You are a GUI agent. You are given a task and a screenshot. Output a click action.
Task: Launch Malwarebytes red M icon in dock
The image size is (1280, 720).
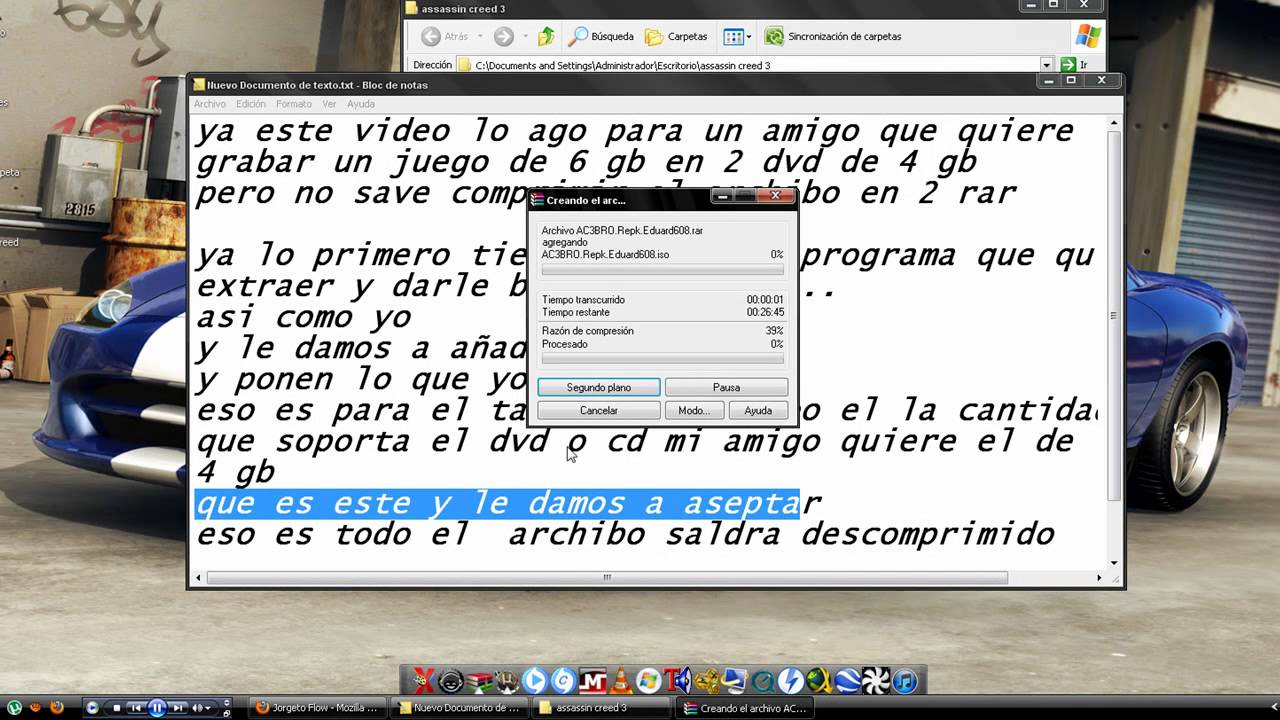593,681
